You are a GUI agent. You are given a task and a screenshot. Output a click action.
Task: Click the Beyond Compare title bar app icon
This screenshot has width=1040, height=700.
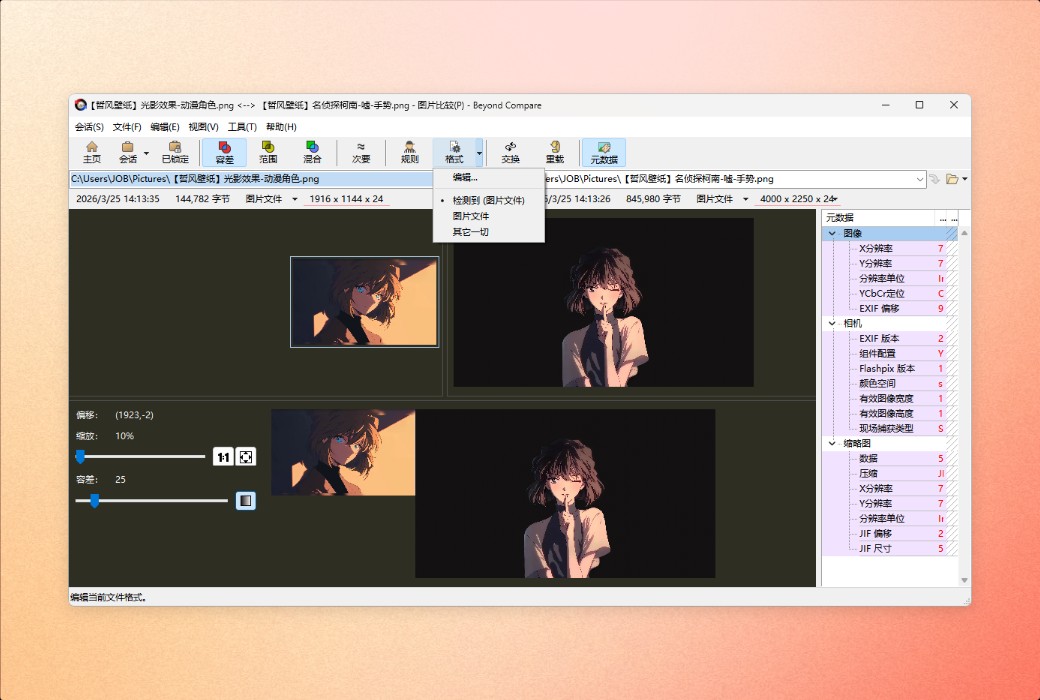[x=81, y=105]
